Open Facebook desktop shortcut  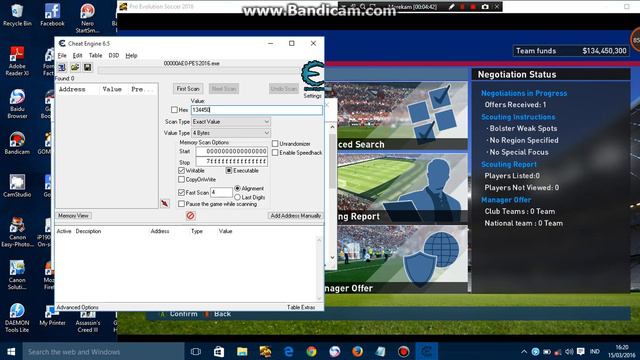tap(52, 16)
